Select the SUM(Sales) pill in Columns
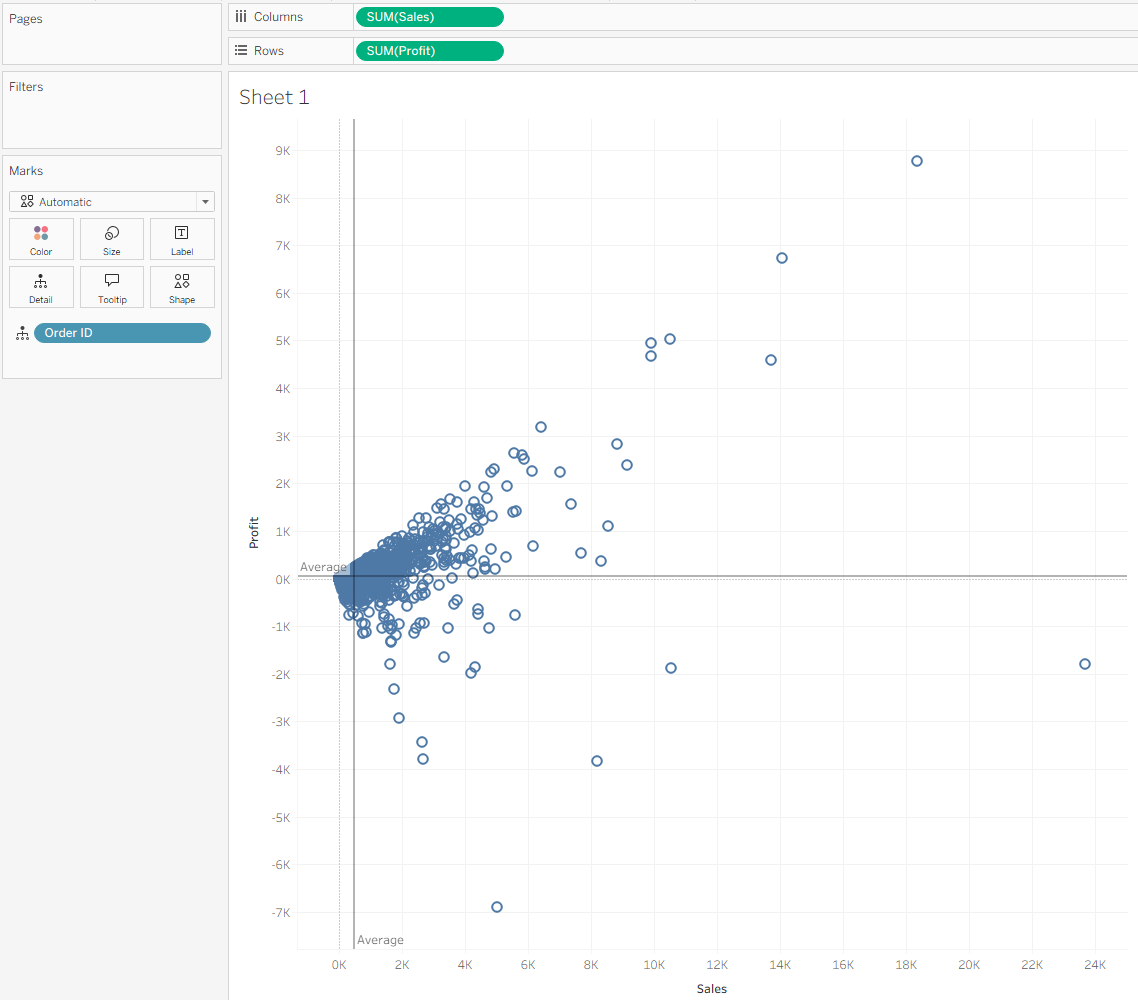 [429, 17]
